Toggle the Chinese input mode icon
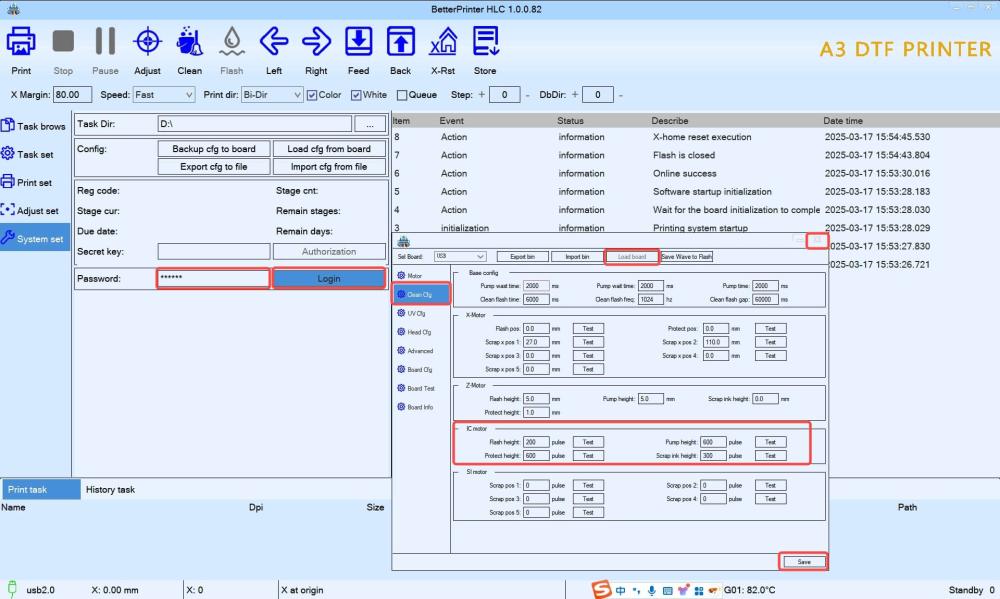This screenshot has width=1000, height=599. tap(620, 590)
